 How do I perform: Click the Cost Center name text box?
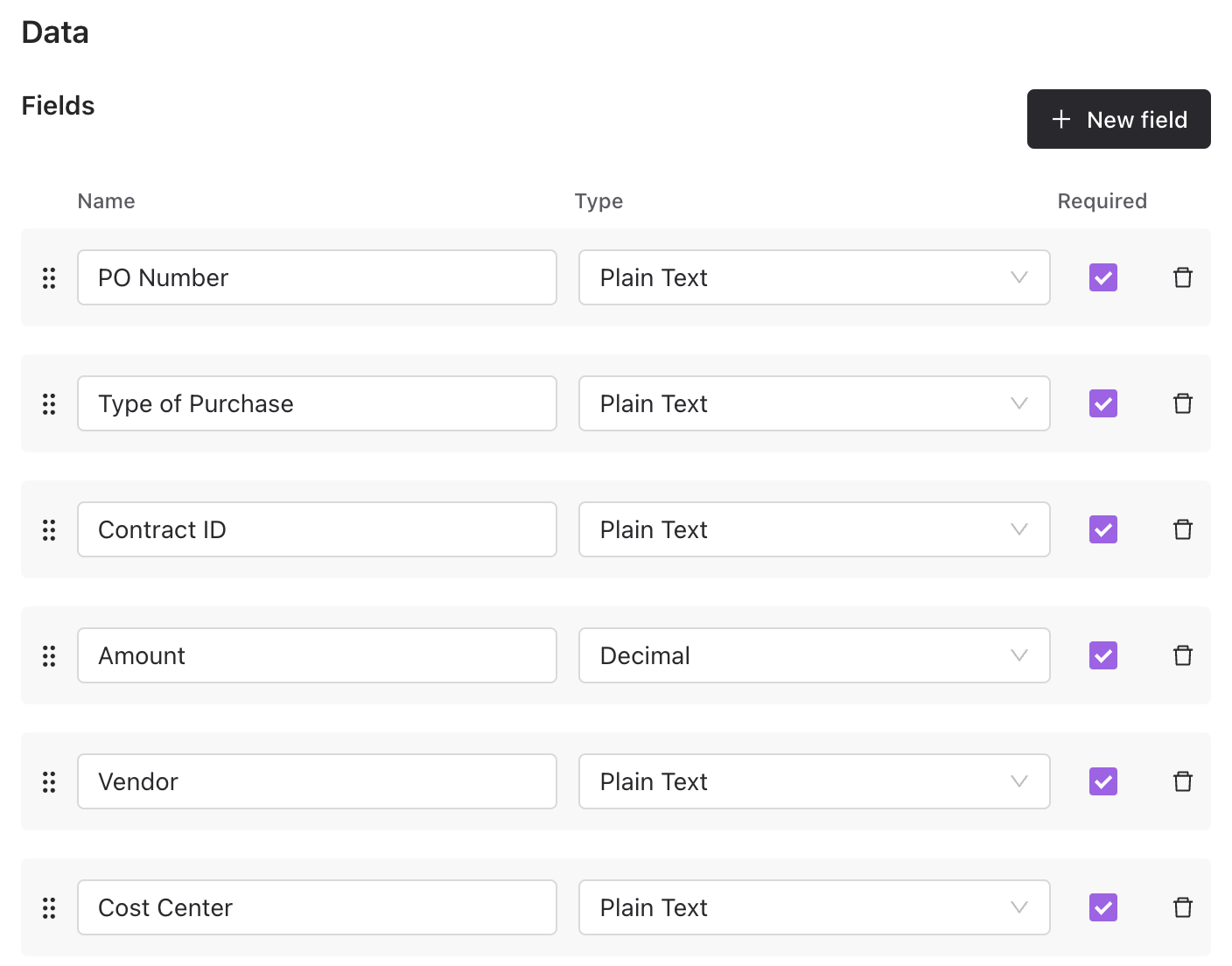pos(317,907)
